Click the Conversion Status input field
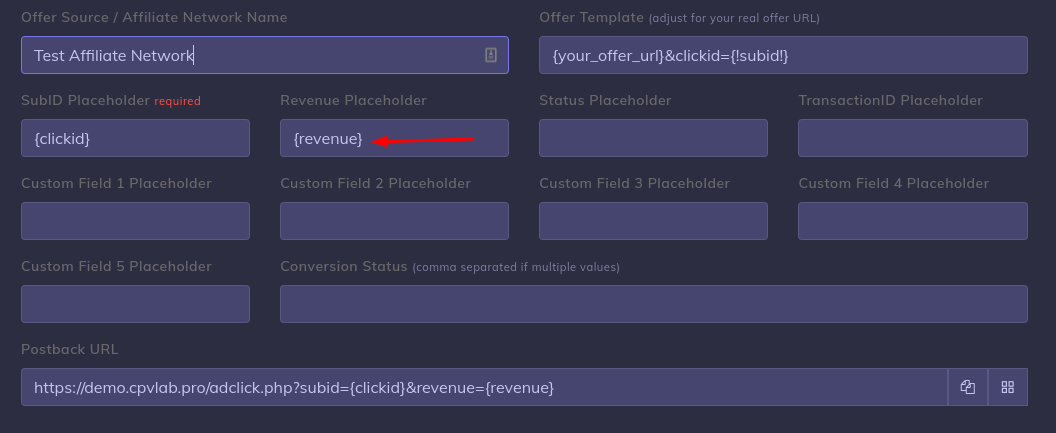The height and width of the screenshot is (433, 1056). tap(653, 304)
